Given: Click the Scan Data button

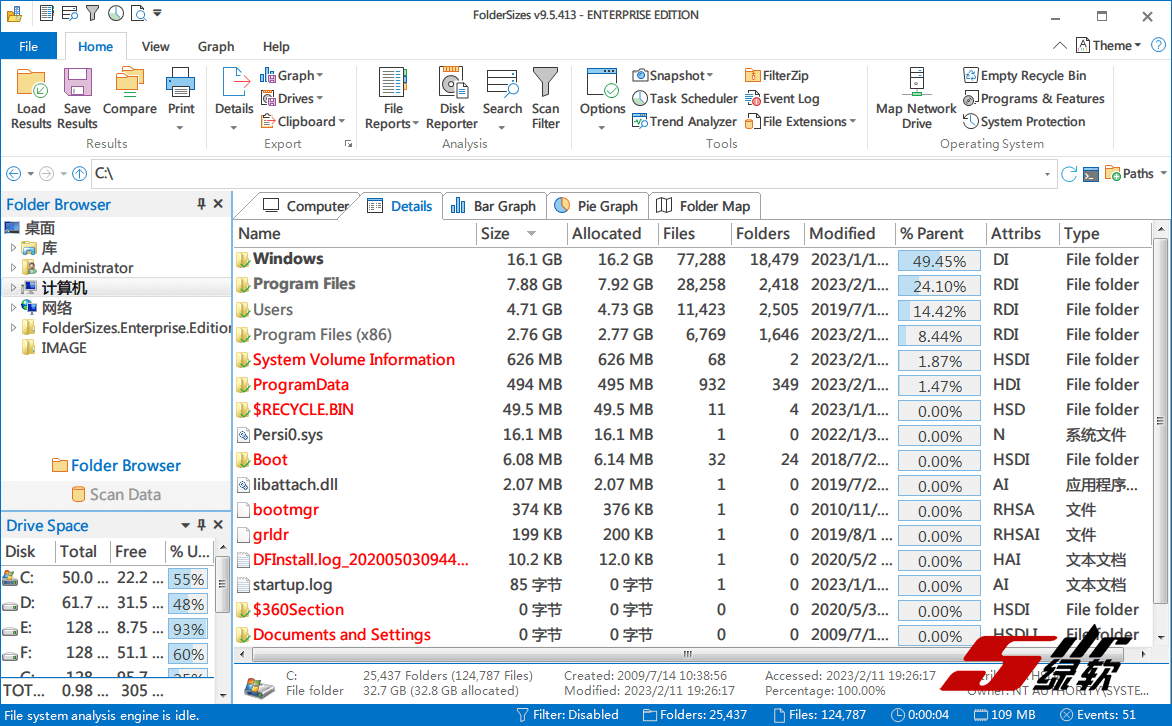Looking at the screenshot, I should [115, 494].
